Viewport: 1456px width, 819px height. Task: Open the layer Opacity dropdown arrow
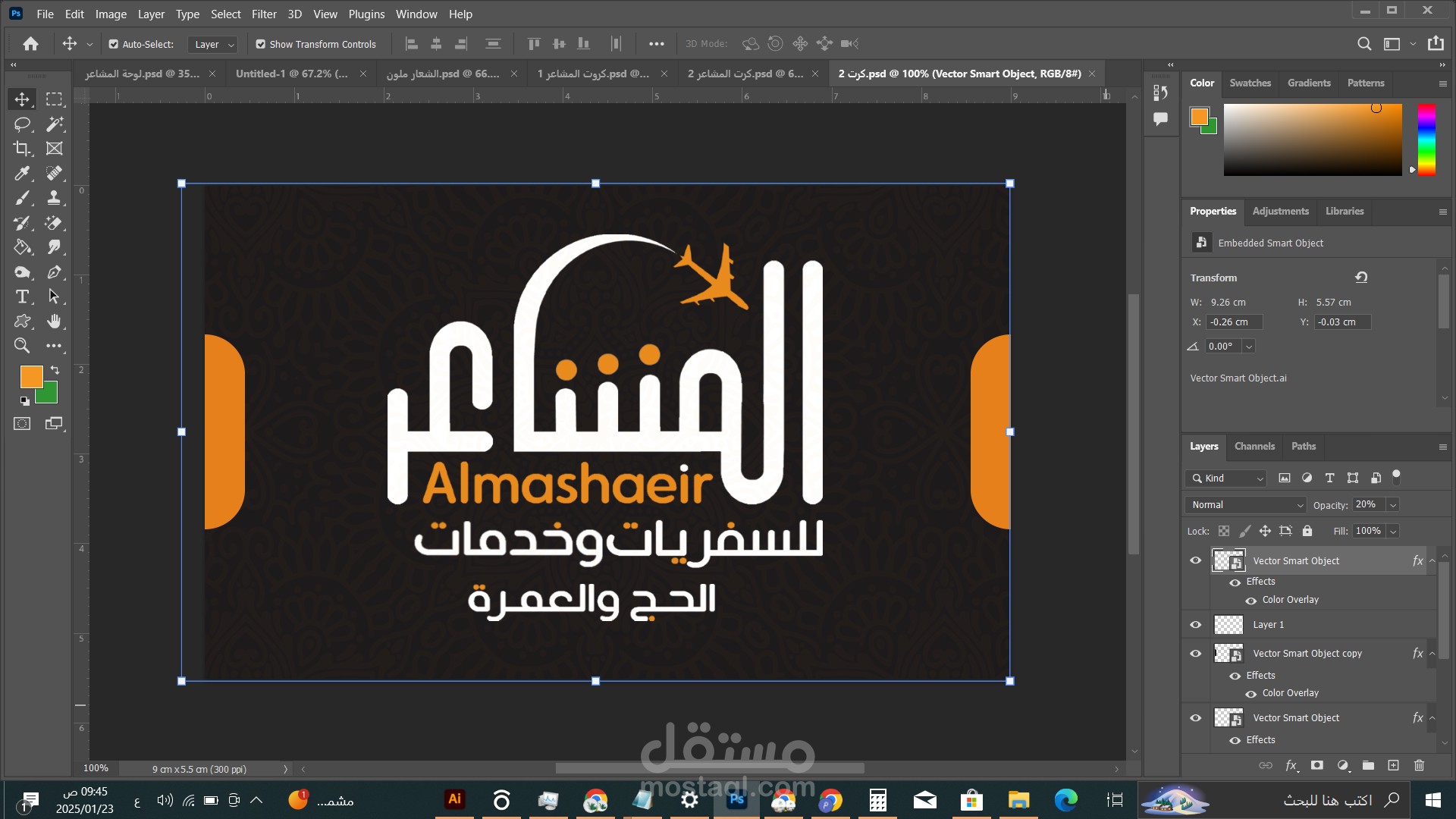point(1393,505)
